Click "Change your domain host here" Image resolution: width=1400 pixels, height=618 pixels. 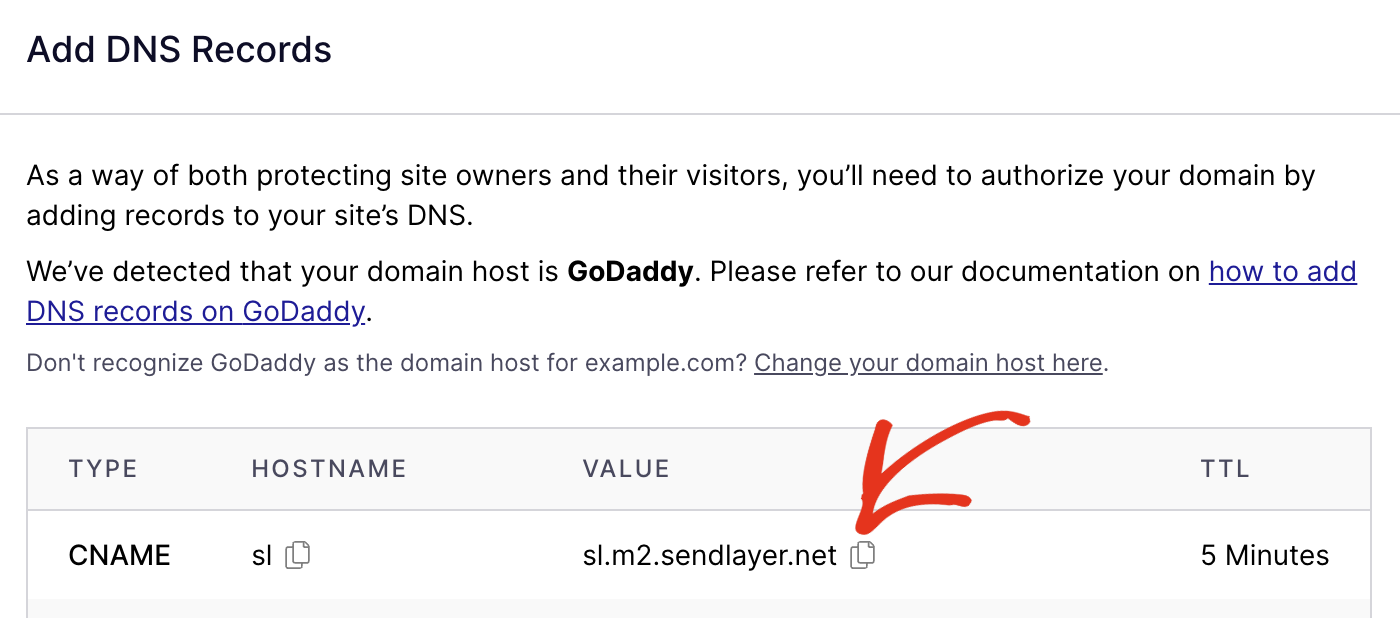coord(926,362)
